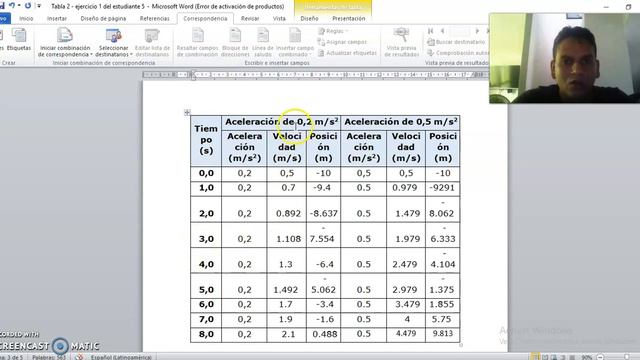Click the Correspondencia tab
Image resolution: width=640 pixels, height=360 pixels.
[x=205, y=18]
